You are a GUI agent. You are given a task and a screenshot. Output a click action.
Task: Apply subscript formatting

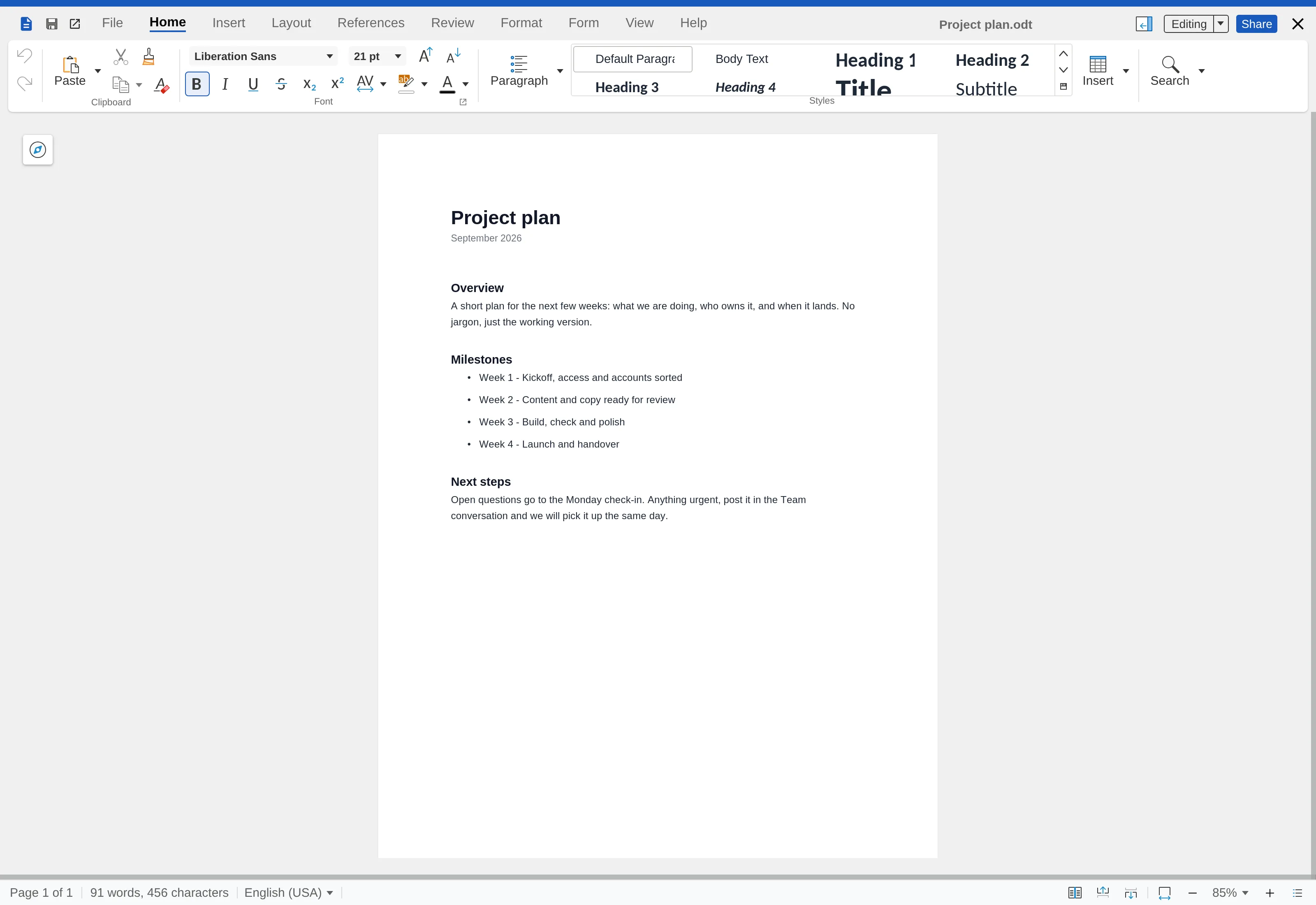click(309, 84)
